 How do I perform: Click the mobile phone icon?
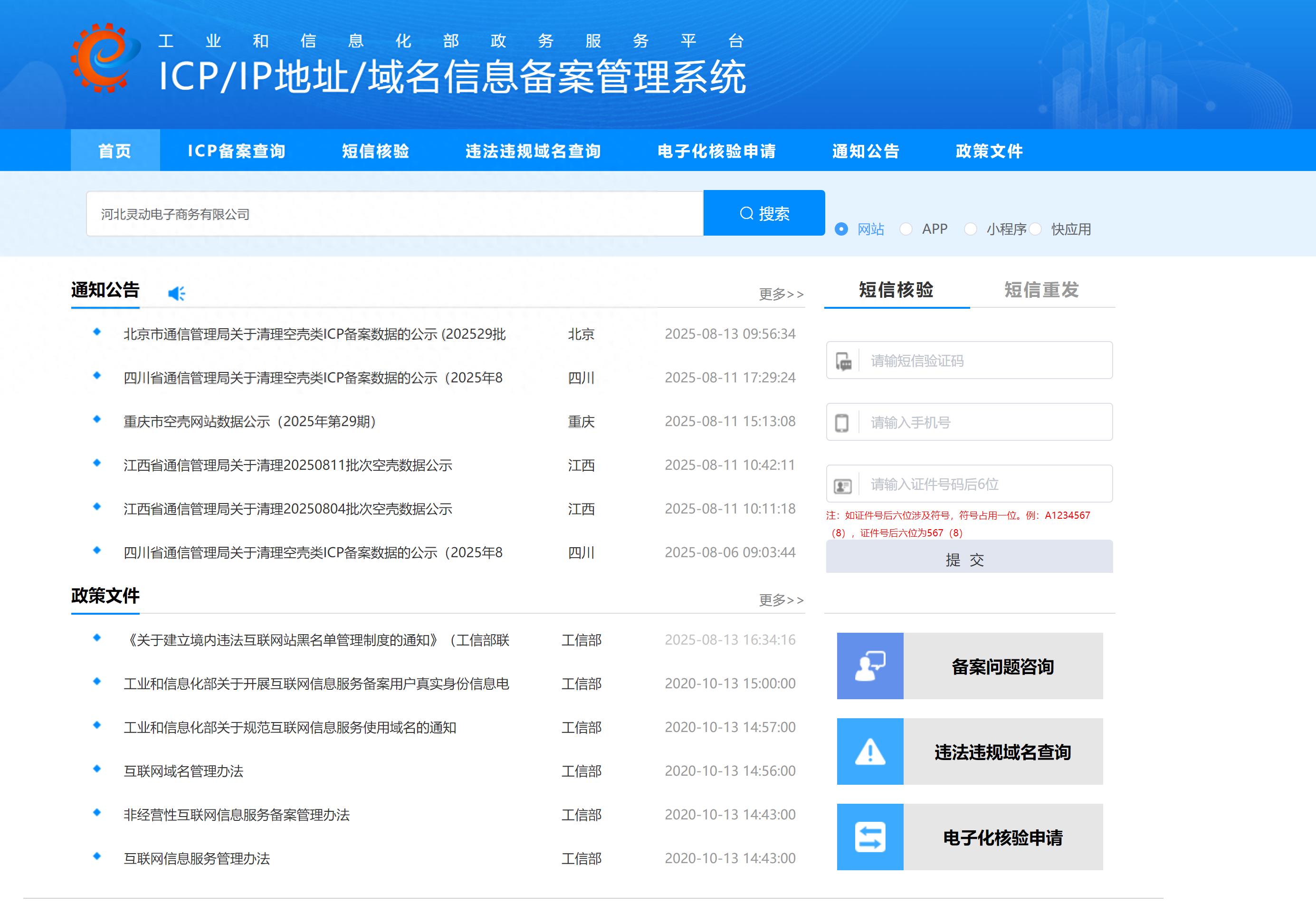pos(842,423)
